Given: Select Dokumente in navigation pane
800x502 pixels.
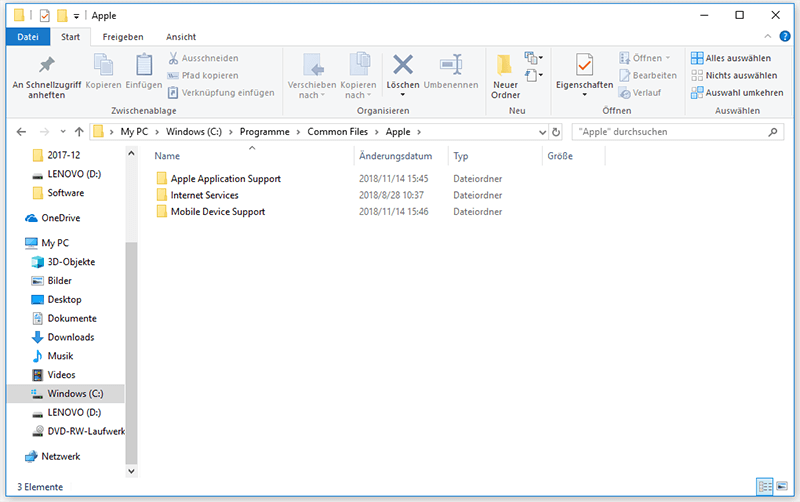Looking at the screenshot, I should point(64,318).
